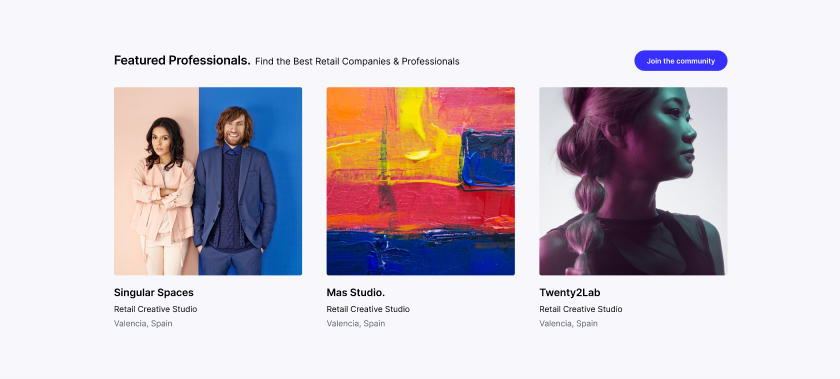Viewport: 840px width, 379px height.
Task: Open the Mas Studio abstract painting thumbnail
Action: (x=421, y=181)
